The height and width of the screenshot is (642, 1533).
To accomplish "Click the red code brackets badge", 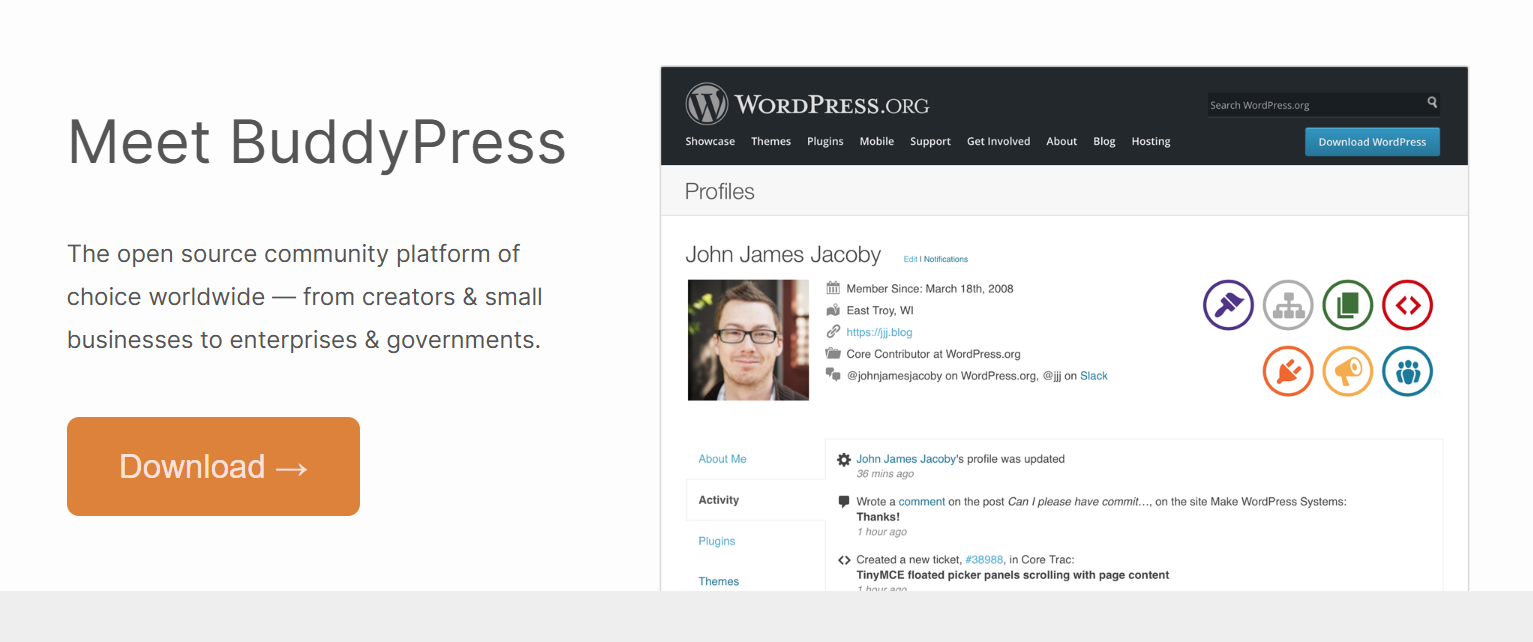I will pyautogui.click(x=1408, y=305).
